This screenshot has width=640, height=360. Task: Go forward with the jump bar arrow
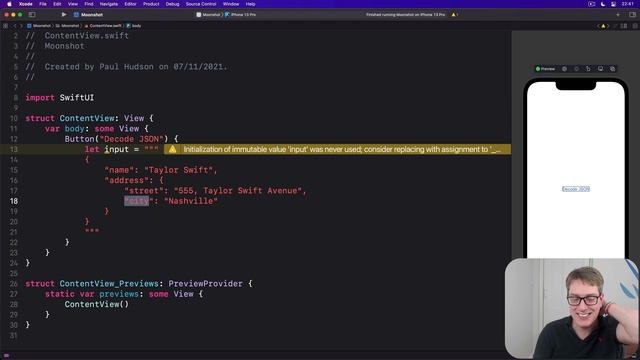click(21, 26)
